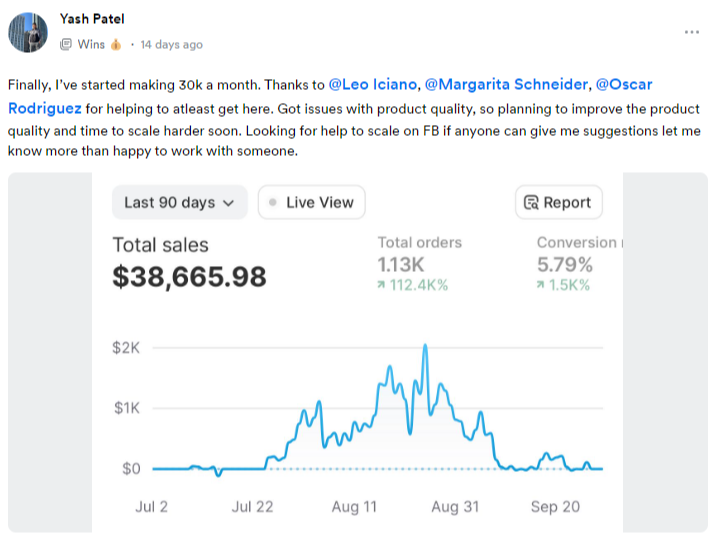The image size is (718, 539).
Task: Click the conversion 1.5K% trend arrow
Action: click(541, 285)
